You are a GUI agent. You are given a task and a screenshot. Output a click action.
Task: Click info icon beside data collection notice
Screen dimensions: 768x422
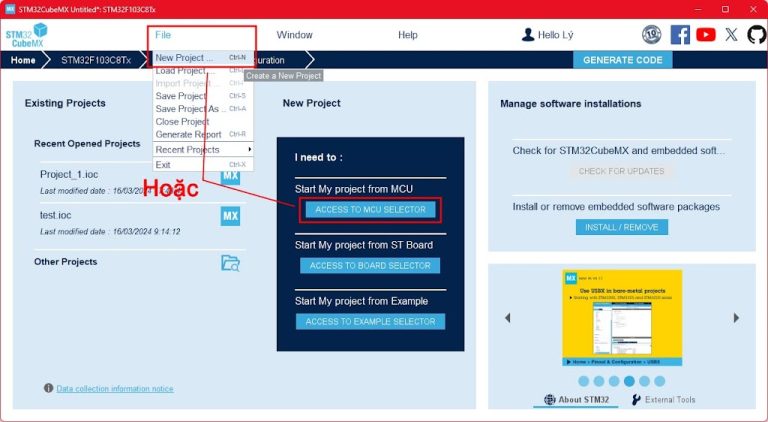click(48, 388)
